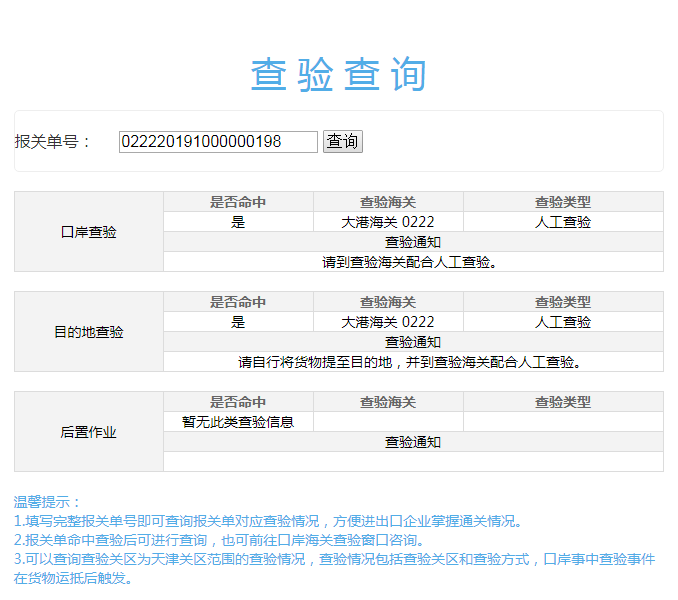Click 查验海关 header in 目的地查验 table

[x=388, y=302]
